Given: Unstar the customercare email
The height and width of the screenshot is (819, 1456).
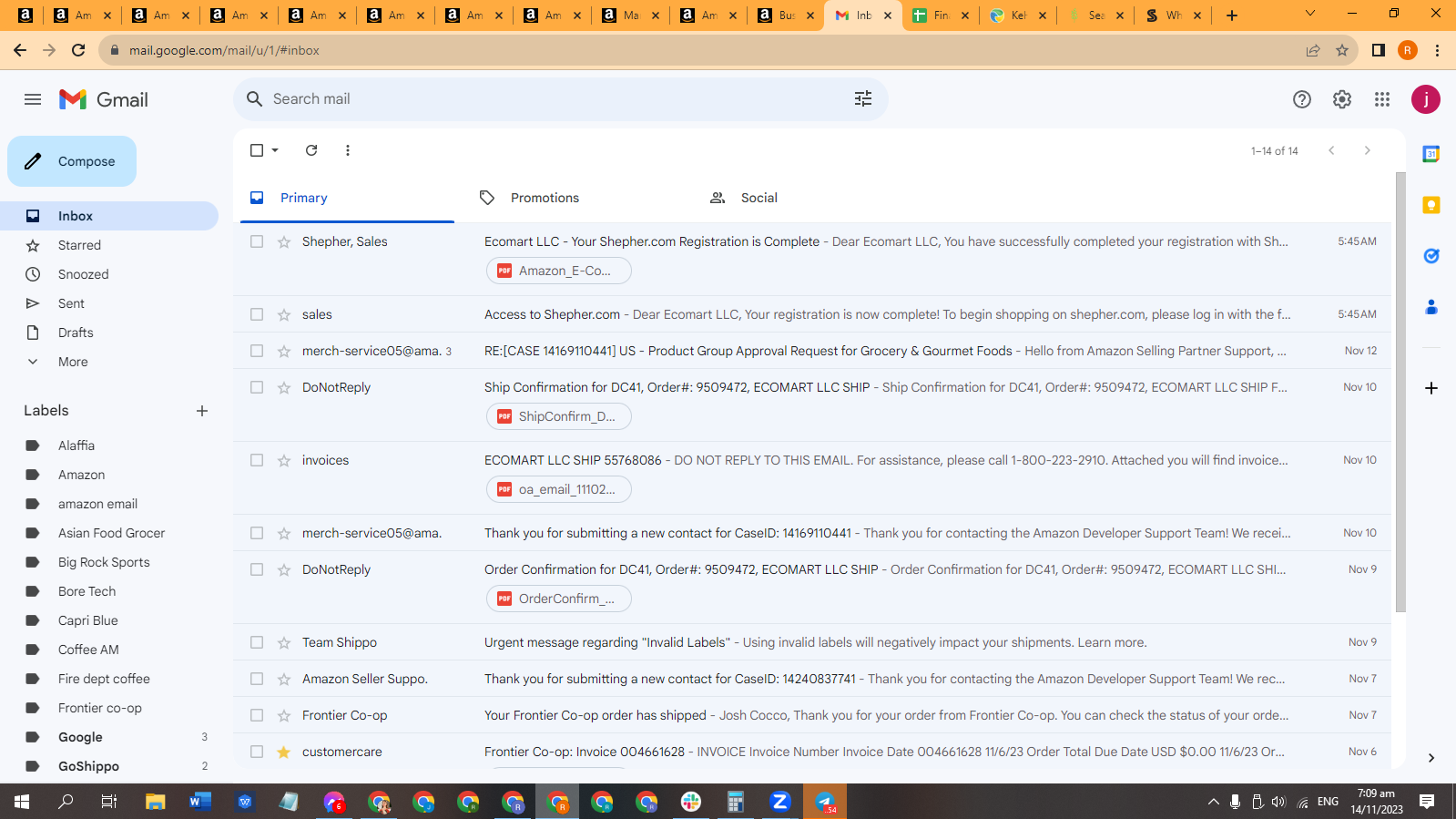Looking at the screenshot, I should tap(284, 752).
